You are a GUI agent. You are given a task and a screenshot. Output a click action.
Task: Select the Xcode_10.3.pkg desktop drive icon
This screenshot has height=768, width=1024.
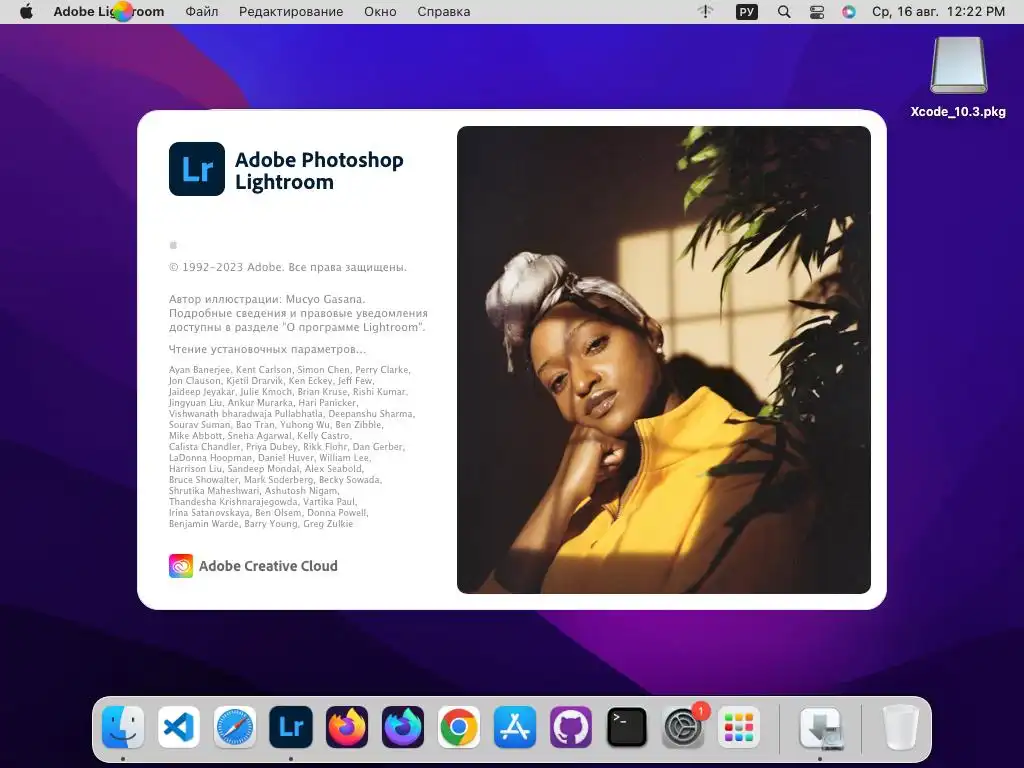tap(958, 65)
